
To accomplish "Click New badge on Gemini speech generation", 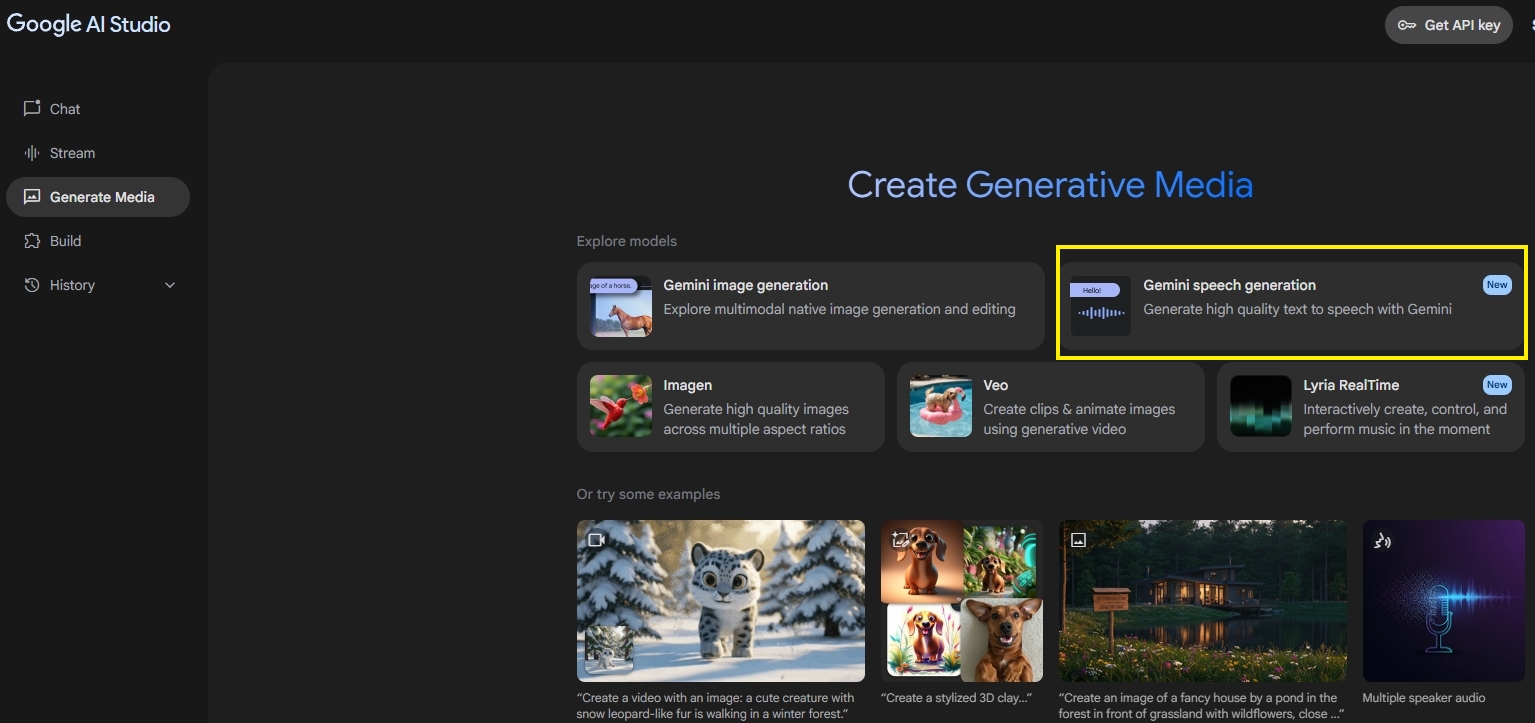I will pos(1497,285).
